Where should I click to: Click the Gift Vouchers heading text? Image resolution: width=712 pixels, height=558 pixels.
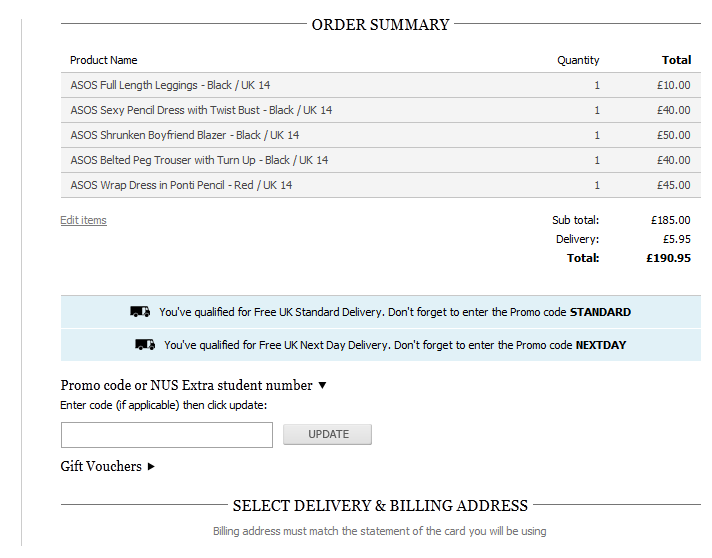[x=101, y=466]
